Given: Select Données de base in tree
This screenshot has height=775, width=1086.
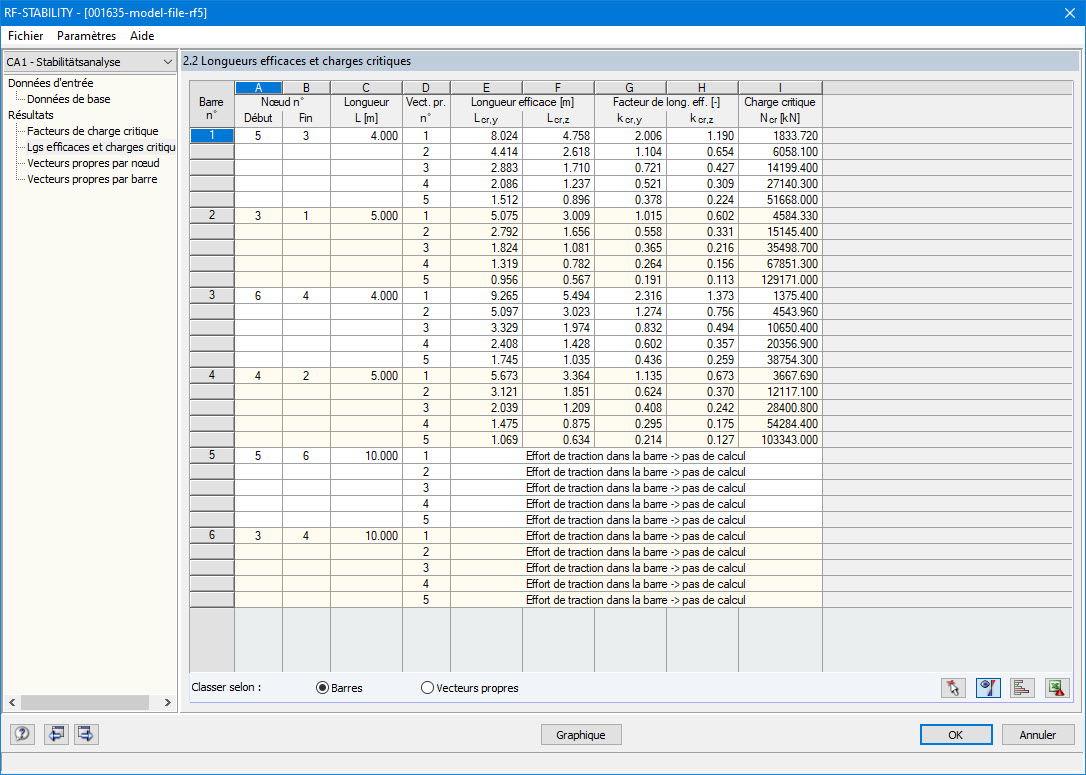Looking at the screenshot, I should [x=69, y=99].
